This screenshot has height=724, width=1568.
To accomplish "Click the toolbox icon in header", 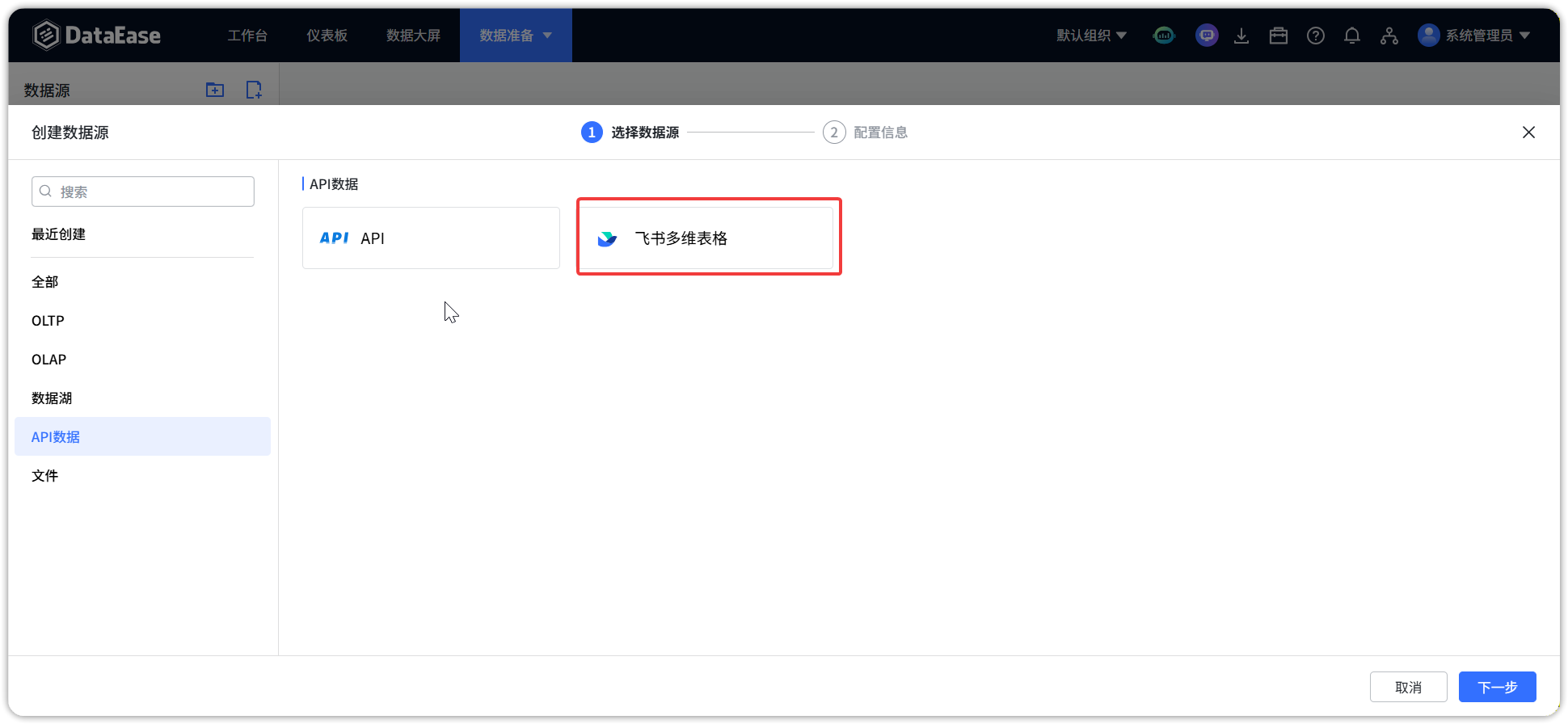I will (x=1279, y=36).
